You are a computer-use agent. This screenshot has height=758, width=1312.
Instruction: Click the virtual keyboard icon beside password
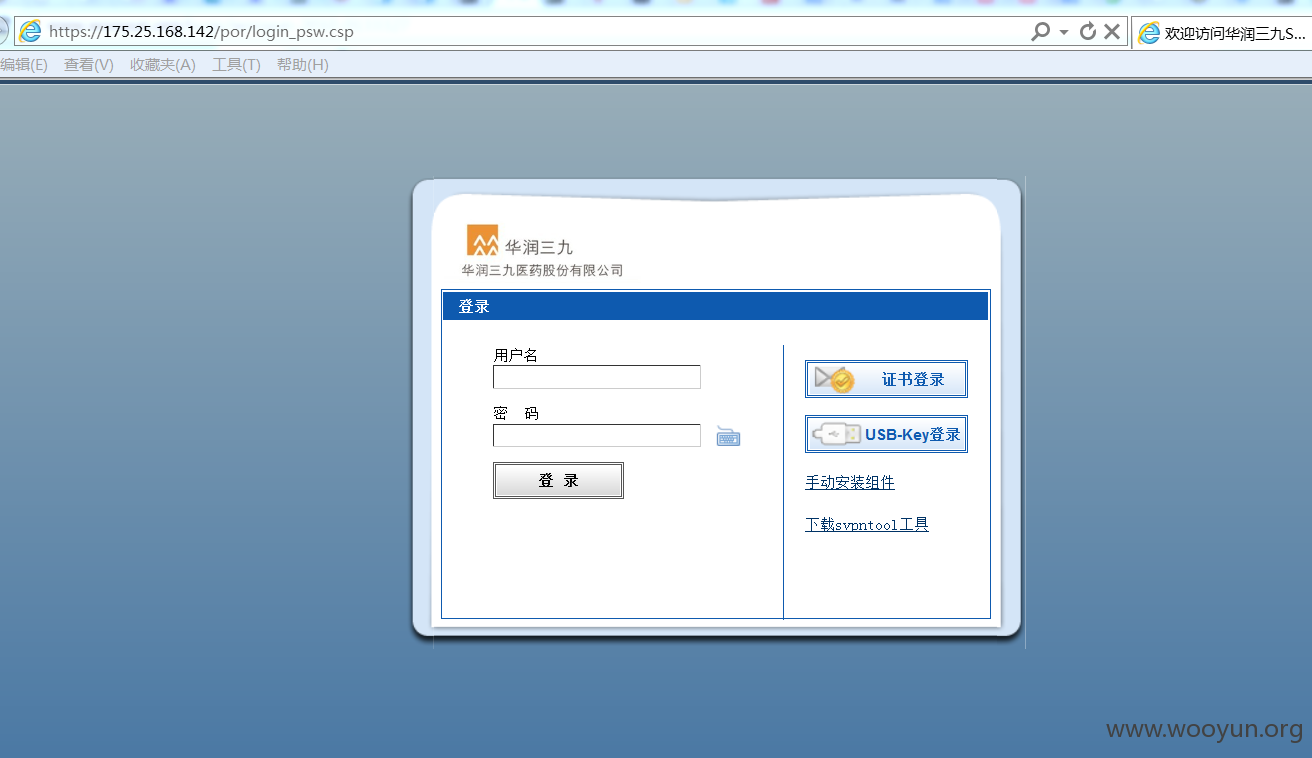coord(728,436)
